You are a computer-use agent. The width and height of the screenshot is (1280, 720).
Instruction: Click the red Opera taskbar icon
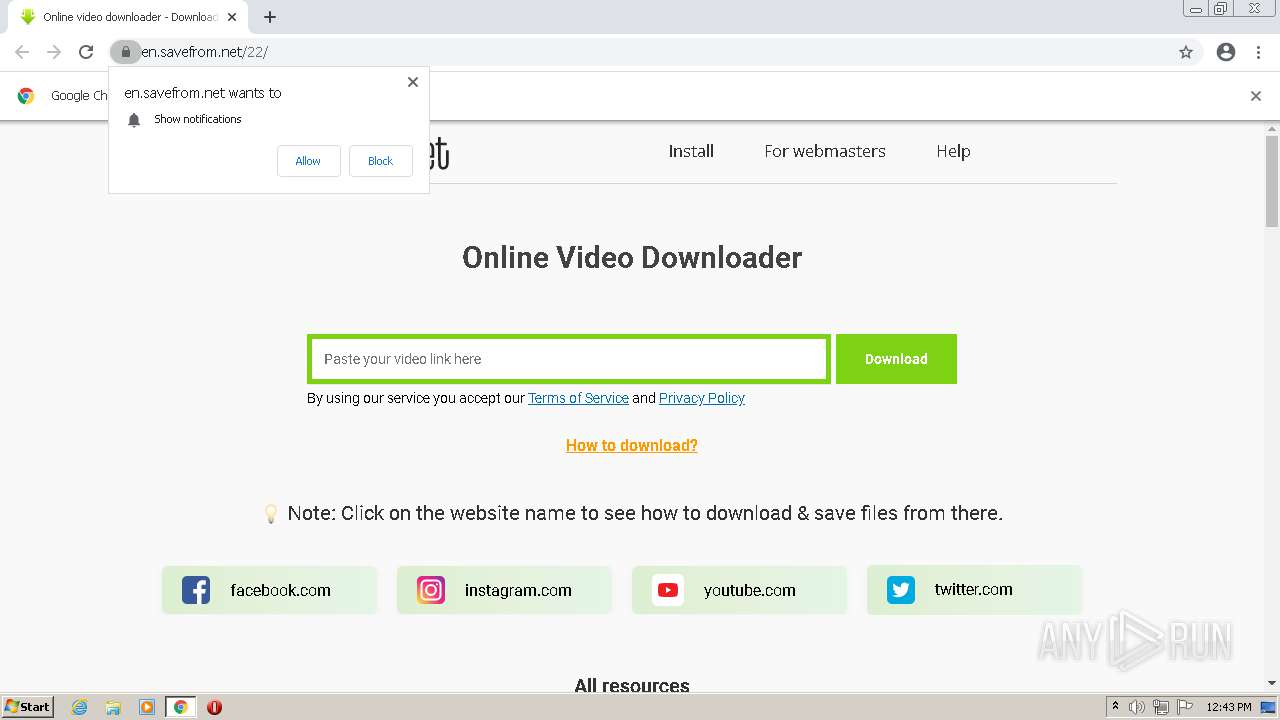click(x=214, y=707)
